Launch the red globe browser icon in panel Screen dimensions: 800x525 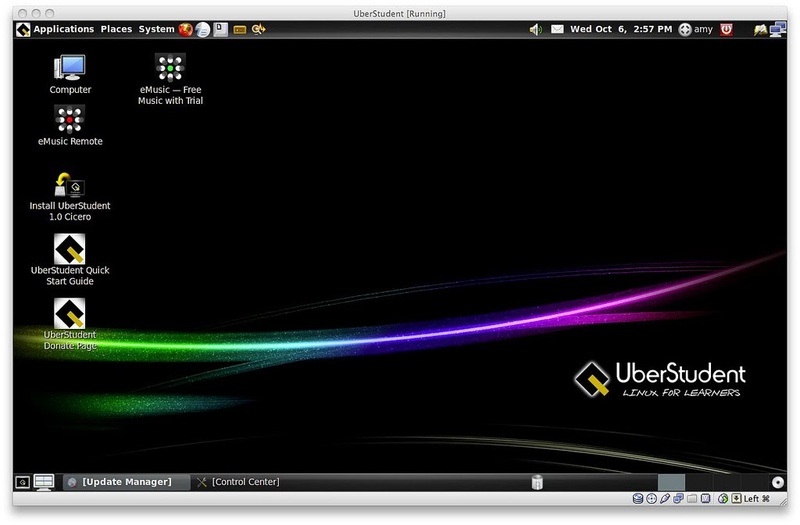click(186, 30)
